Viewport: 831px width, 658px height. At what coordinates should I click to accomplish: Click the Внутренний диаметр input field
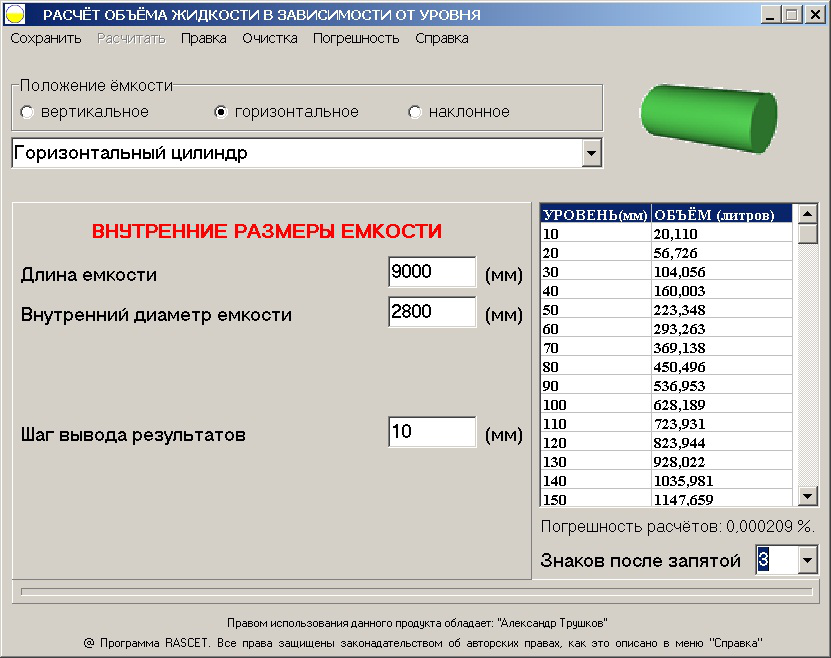pyautogui.click(x=430, y=312)
